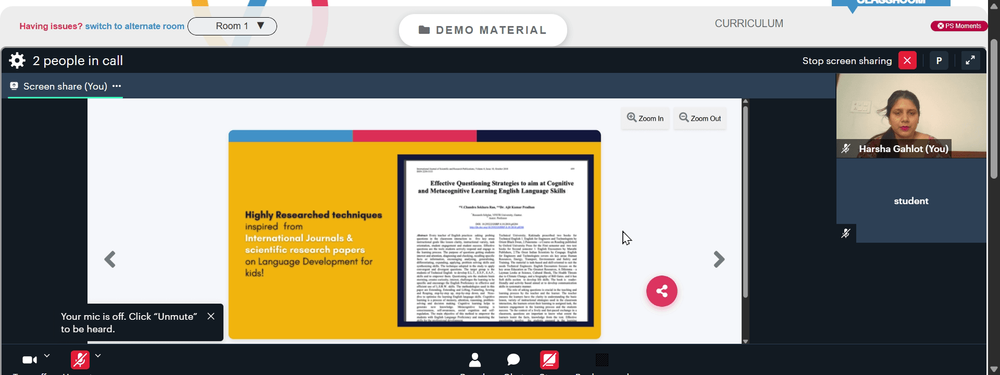Unmute the red microphone button
Viewport: 1000px width, 375px height.
click(x=80, y=360)
